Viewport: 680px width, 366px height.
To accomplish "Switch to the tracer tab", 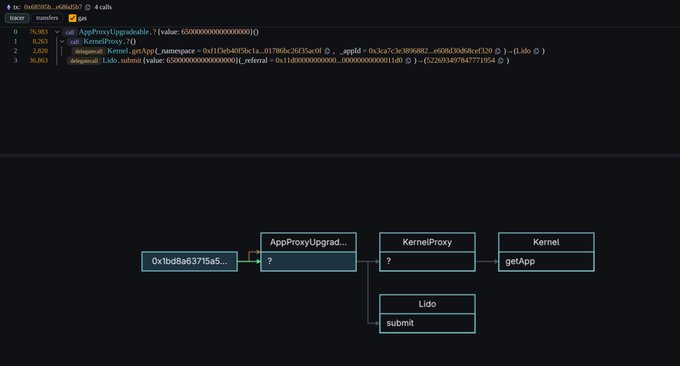I will pyautogui.click(x=17, y=18).
